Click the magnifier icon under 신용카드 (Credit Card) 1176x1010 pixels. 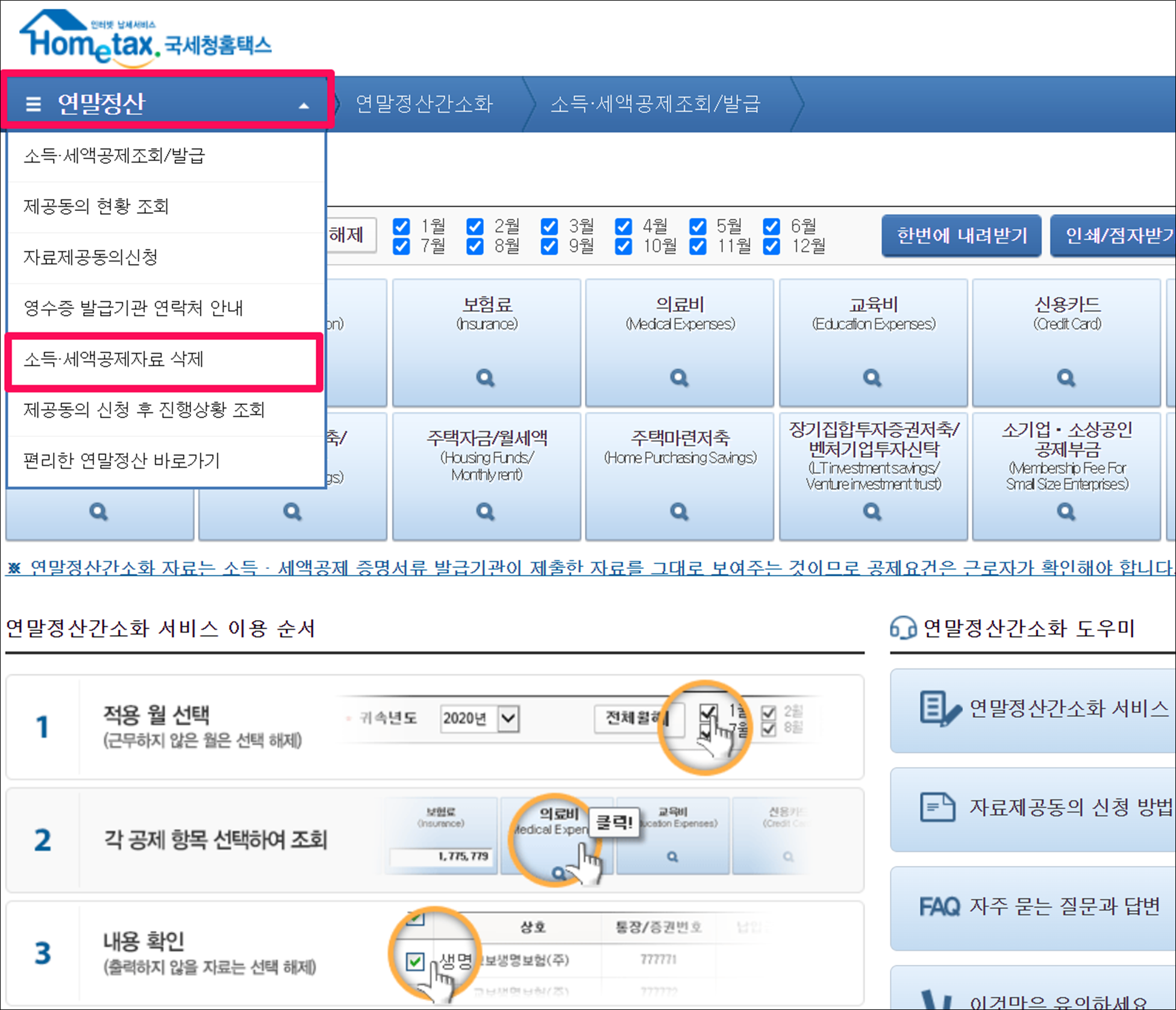point(1066,378)
